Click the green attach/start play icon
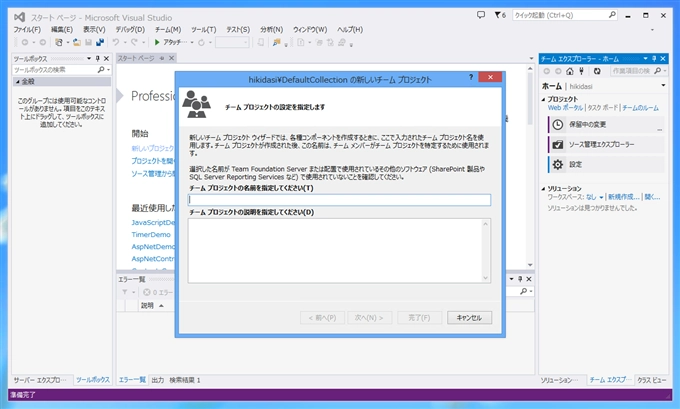This screenshot has width=680, height=409. (x=157, y=42)
